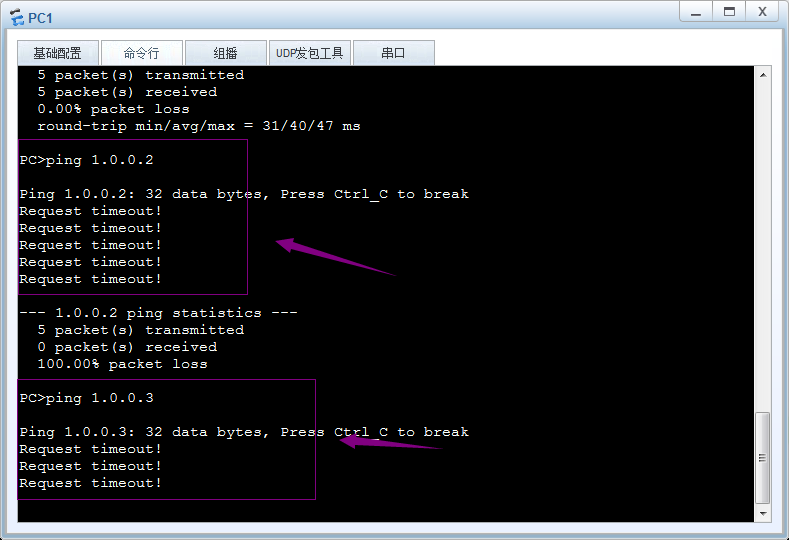Close the PC1 window
This screenshot has height=540, width=789.
click(762, 12)
